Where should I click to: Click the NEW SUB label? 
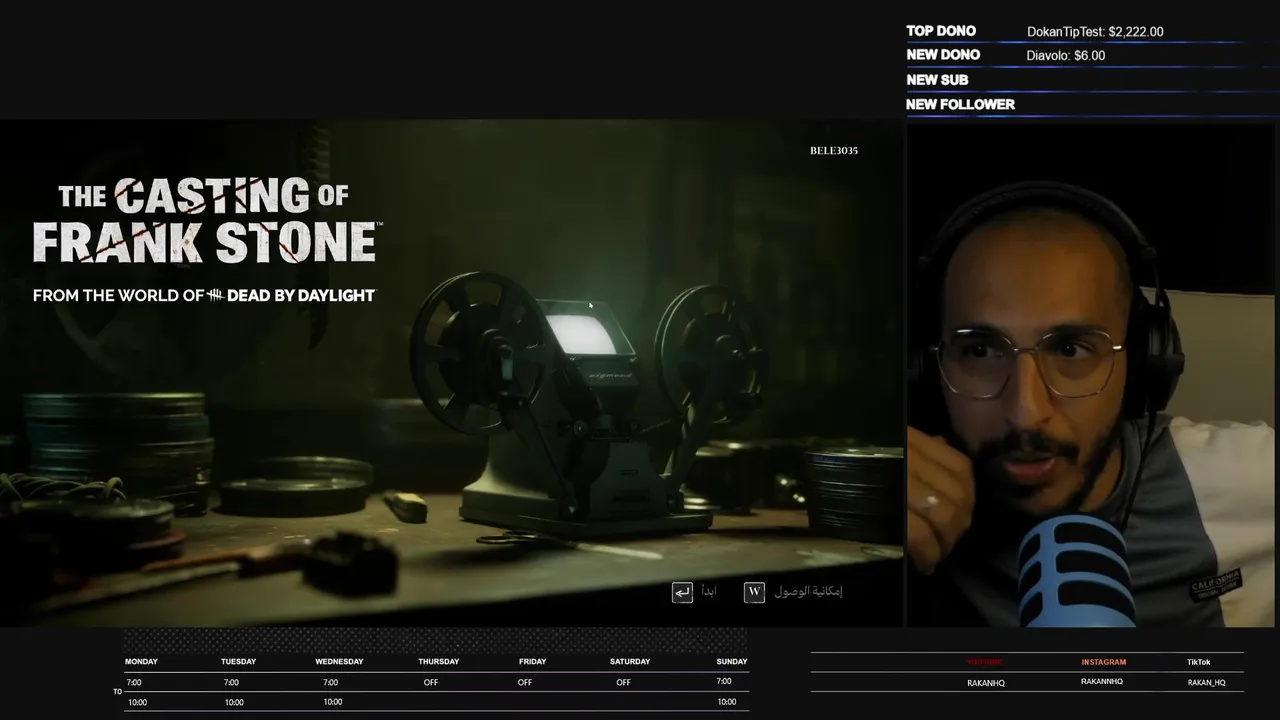tap(937, 80)
